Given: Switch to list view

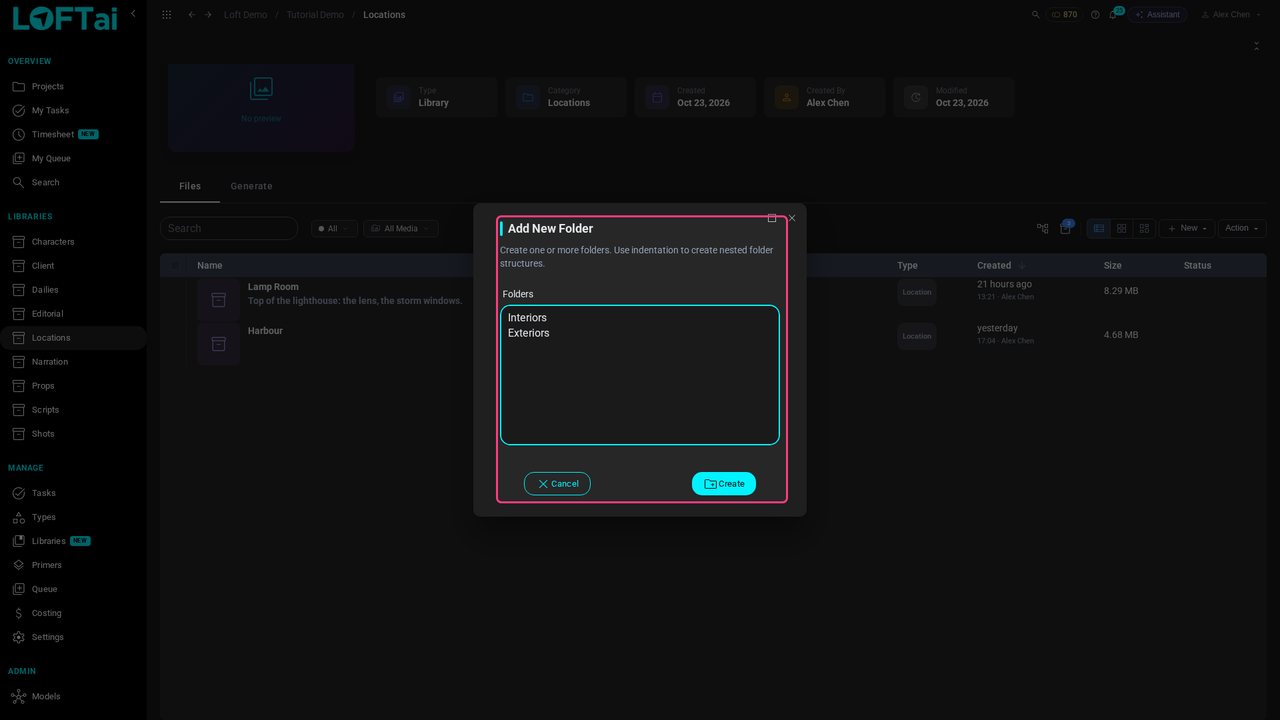Looking at the screenshot, I should [1099, 229].
